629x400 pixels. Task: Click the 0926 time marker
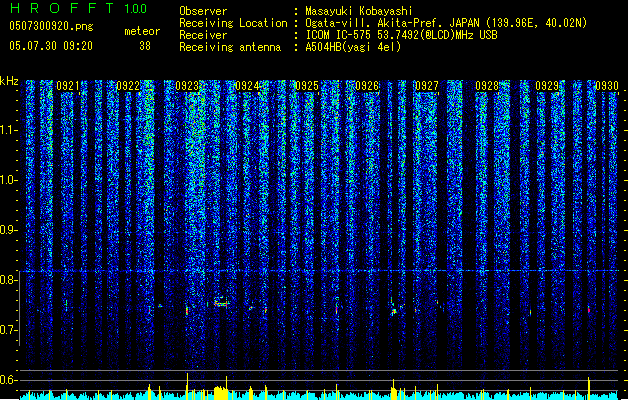(x=367, y=86)
